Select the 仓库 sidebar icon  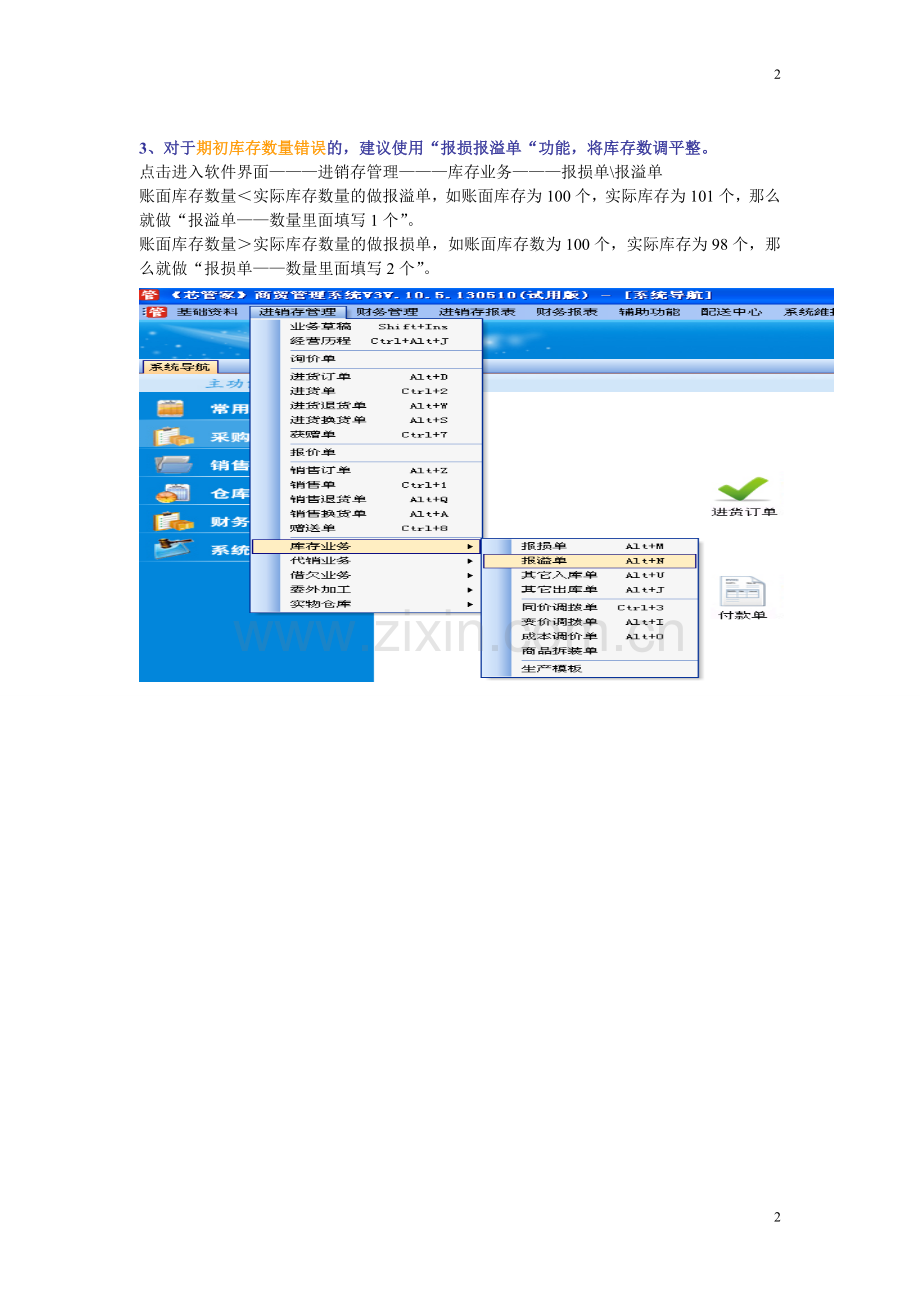pos(172,492)
